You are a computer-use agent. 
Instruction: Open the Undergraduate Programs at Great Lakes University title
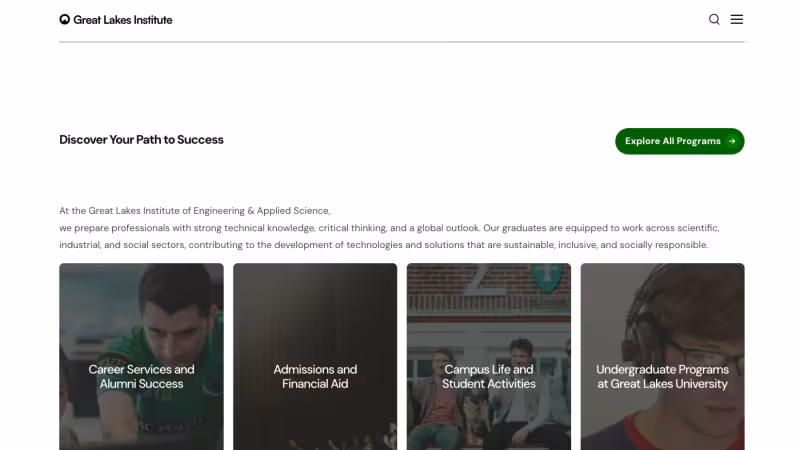(662, 377)
